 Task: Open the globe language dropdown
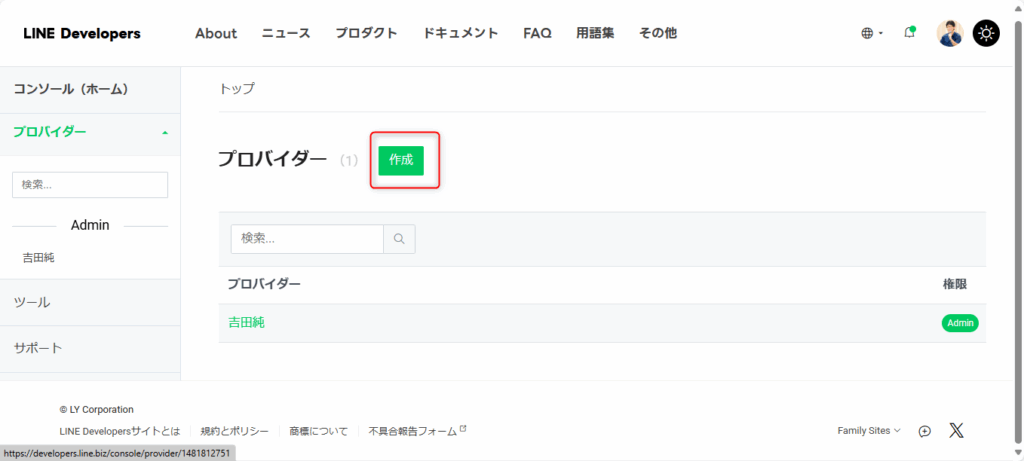pos(872,33)
